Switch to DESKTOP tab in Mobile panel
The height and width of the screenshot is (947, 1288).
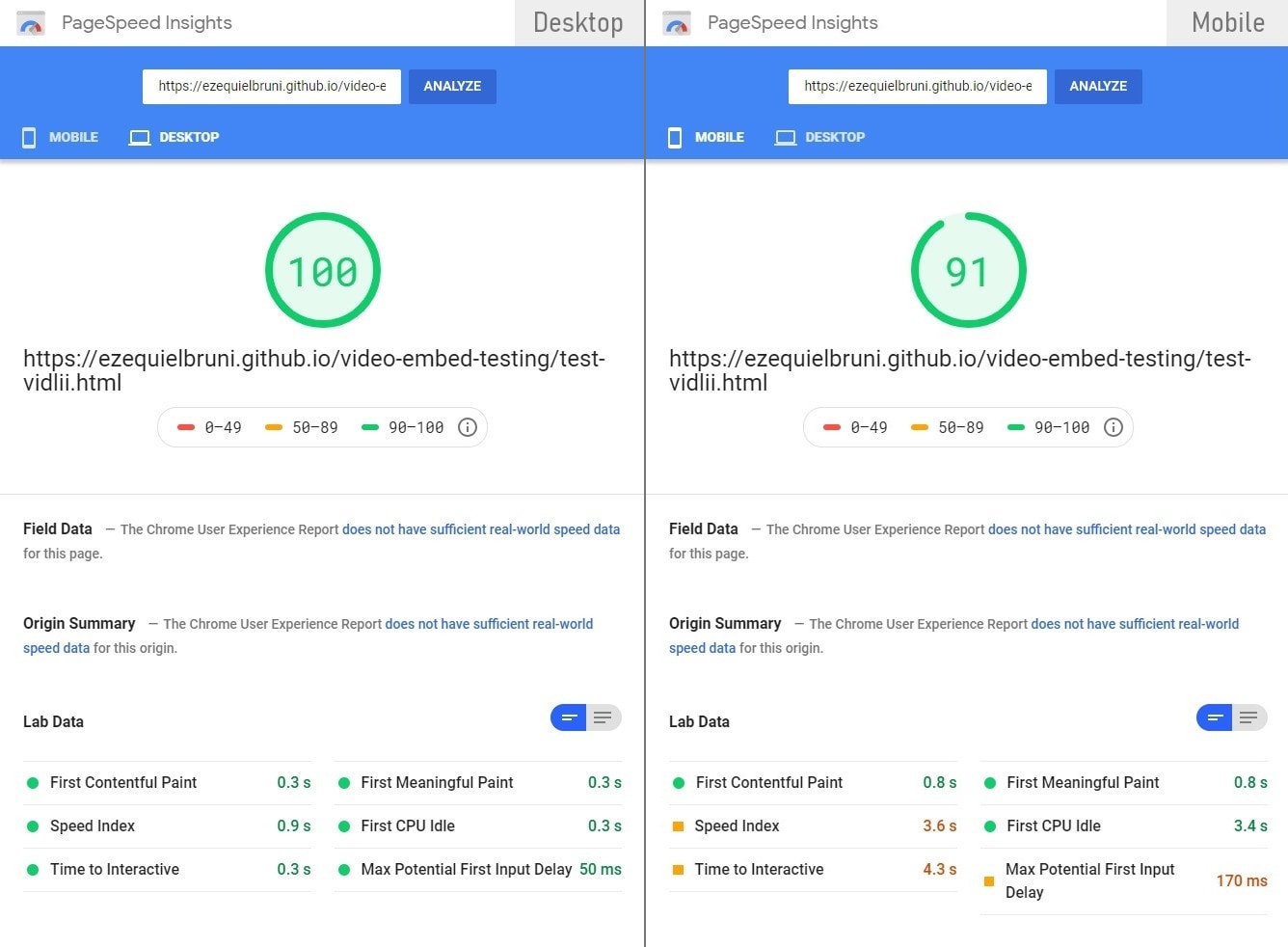tap(820, 137)
